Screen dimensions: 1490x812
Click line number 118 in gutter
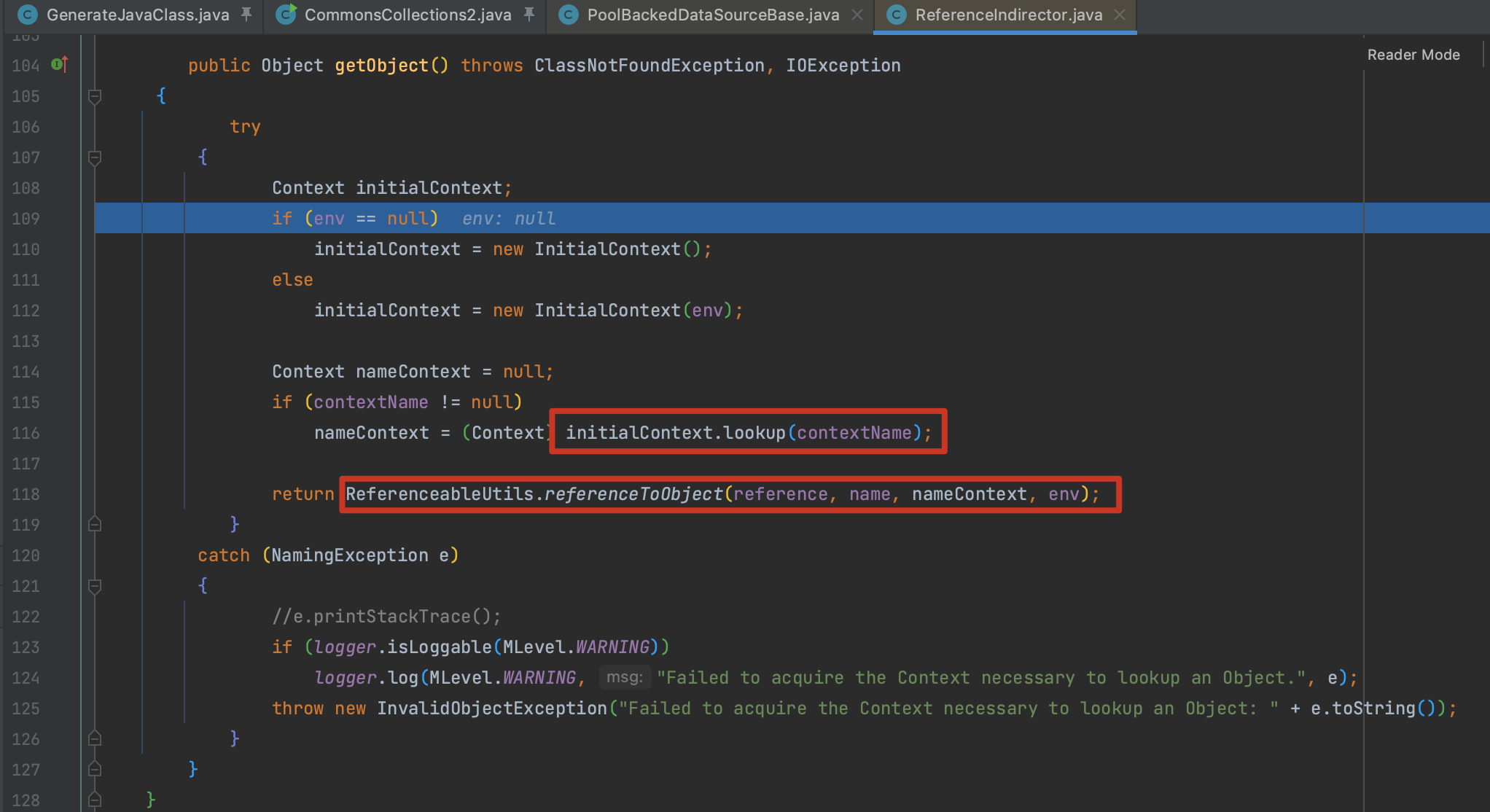[26, 494]
